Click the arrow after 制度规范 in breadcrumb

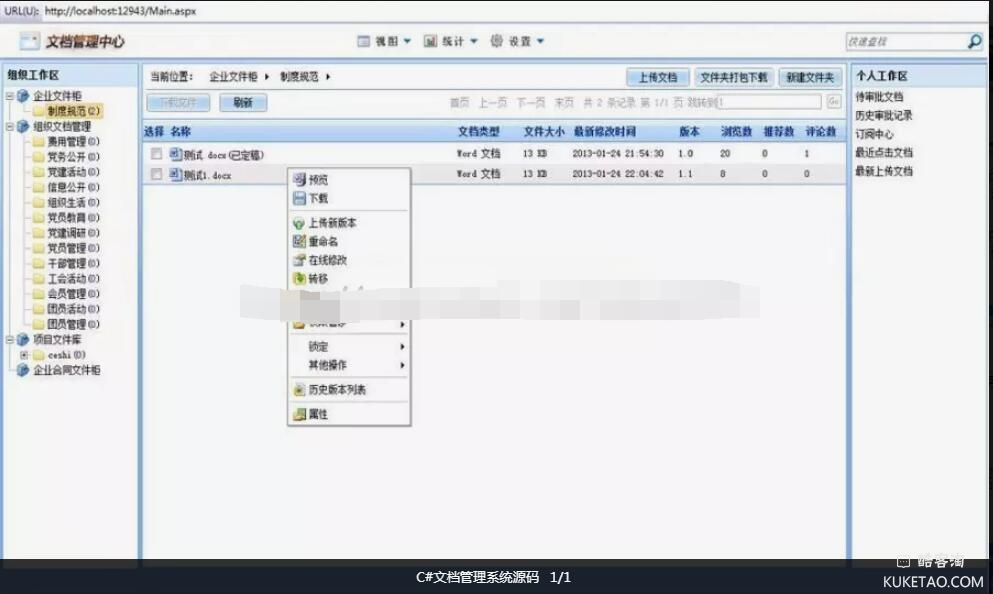[328, 77]
